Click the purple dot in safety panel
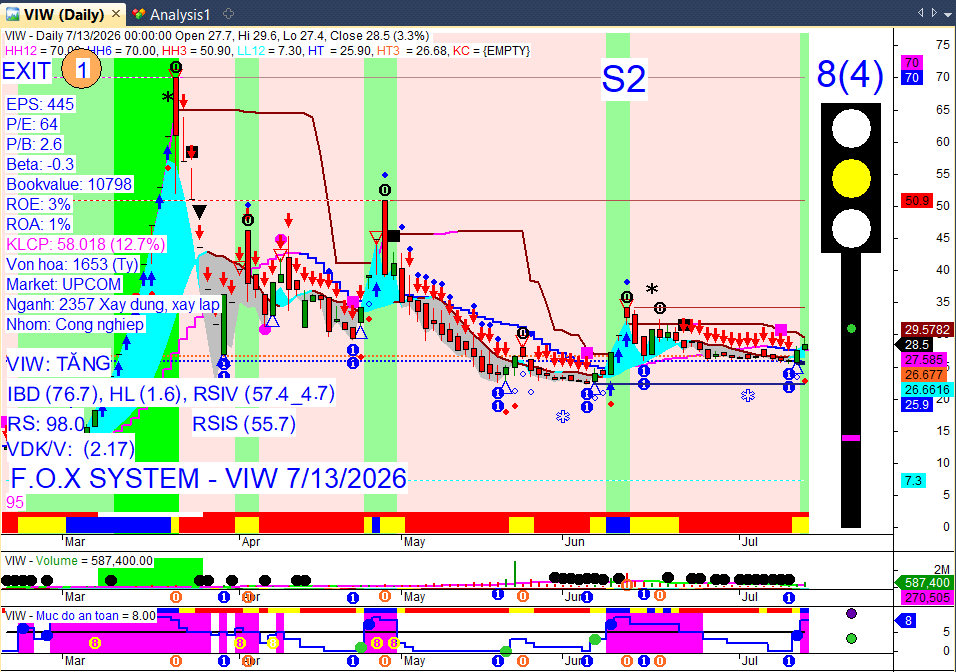Viewport: 956px width, 672px height. click(x=852, y=613)
